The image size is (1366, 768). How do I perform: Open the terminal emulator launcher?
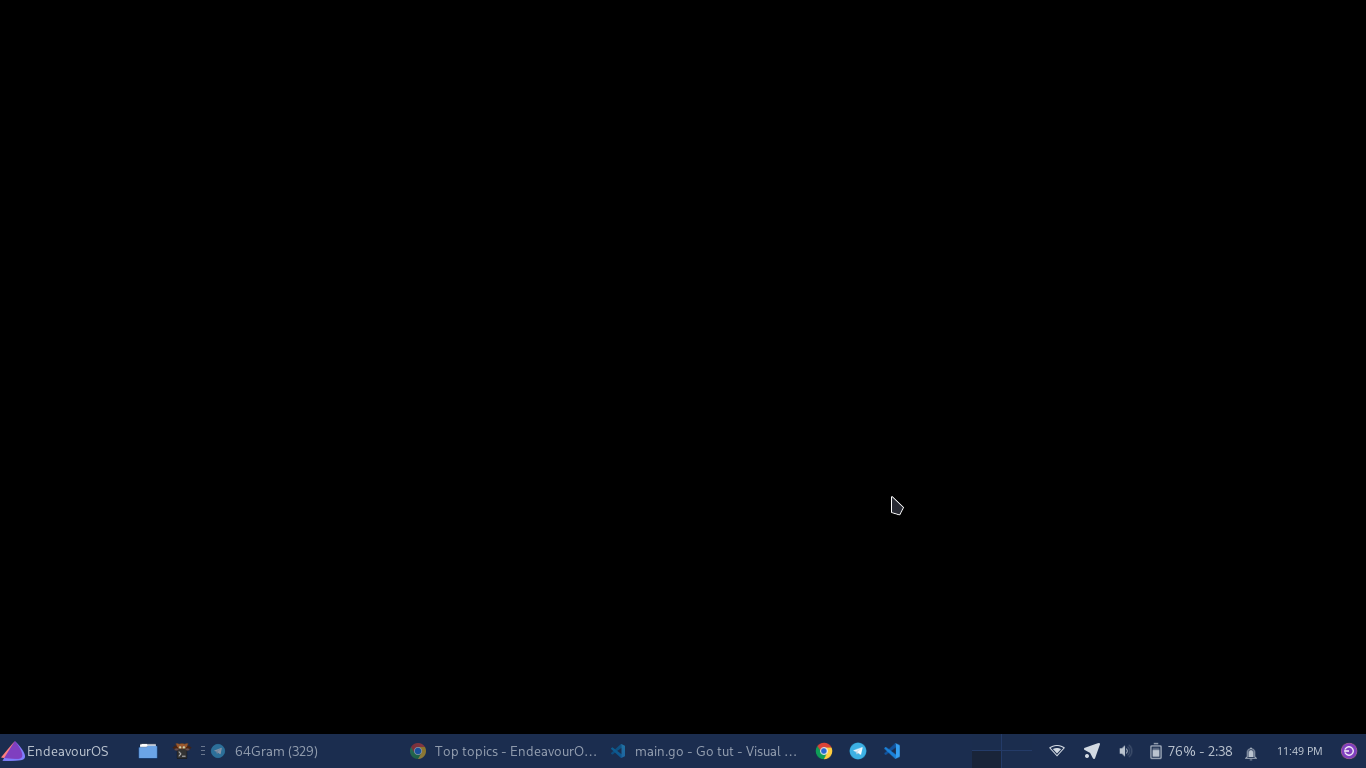click(182, 751)
